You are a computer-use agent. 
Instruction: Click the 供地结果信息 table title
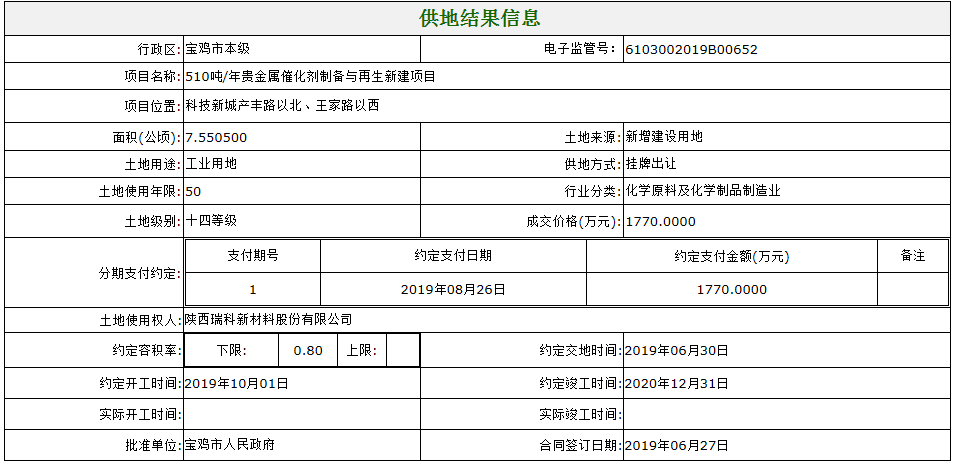point(479,19)
